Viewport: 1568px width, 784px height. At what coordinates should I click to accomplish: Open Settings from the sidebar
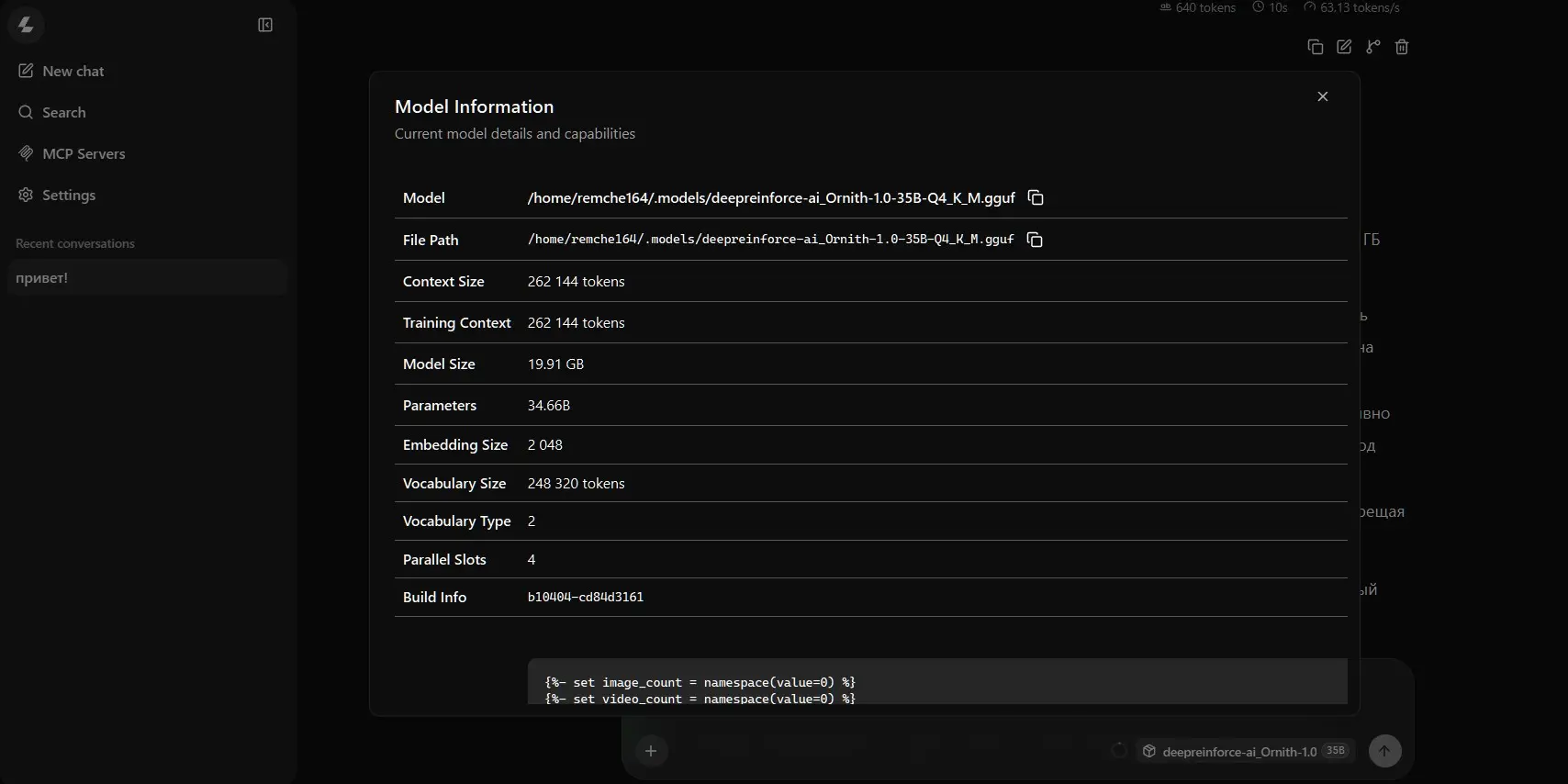point(57,195)
